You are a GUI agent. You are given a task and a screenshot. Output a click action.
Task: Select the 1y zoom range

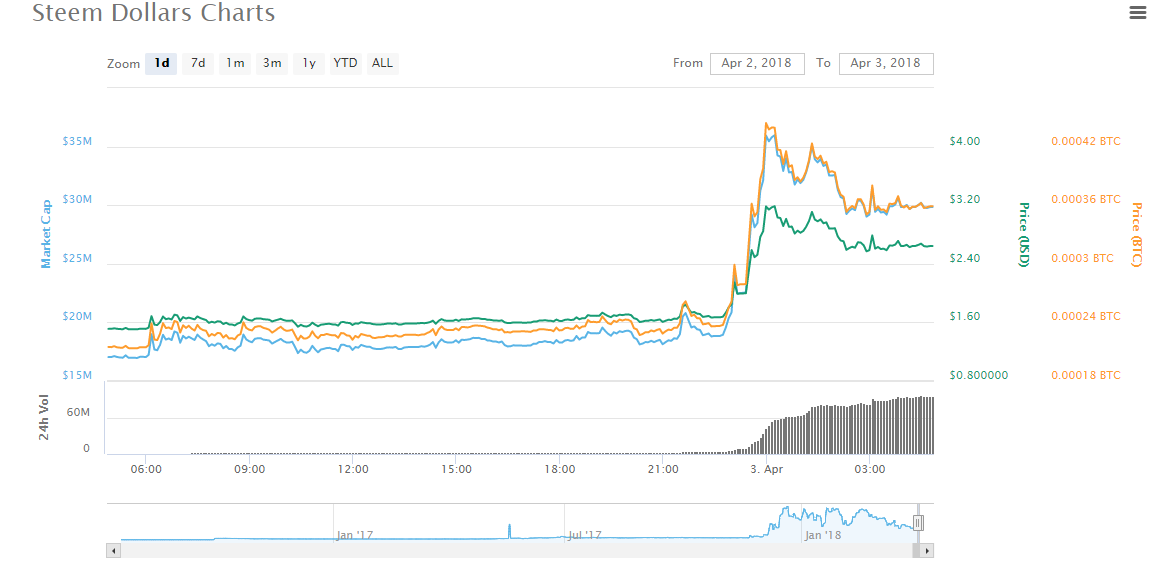tap(309, 63)
